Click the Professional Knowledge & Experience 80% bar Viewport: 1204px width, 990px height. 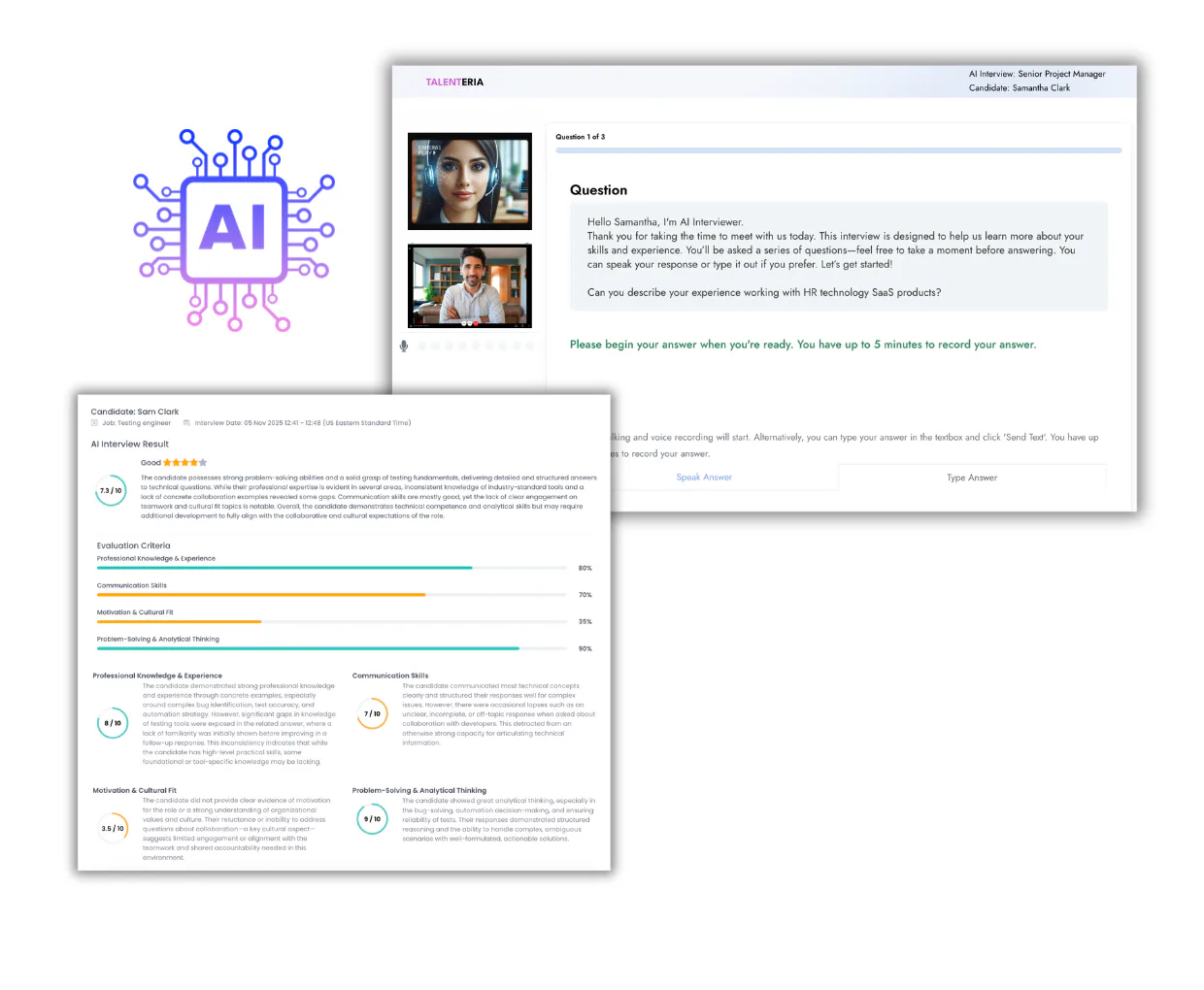[331, 568]
